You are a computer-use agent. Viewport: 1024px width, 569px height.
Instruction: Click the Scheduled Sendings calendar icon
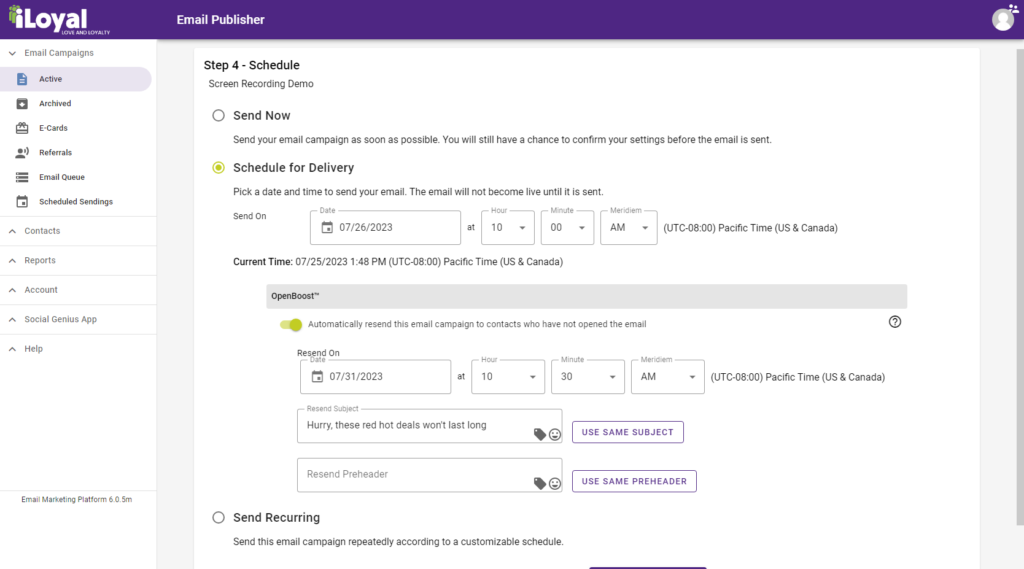click(22, 202)
